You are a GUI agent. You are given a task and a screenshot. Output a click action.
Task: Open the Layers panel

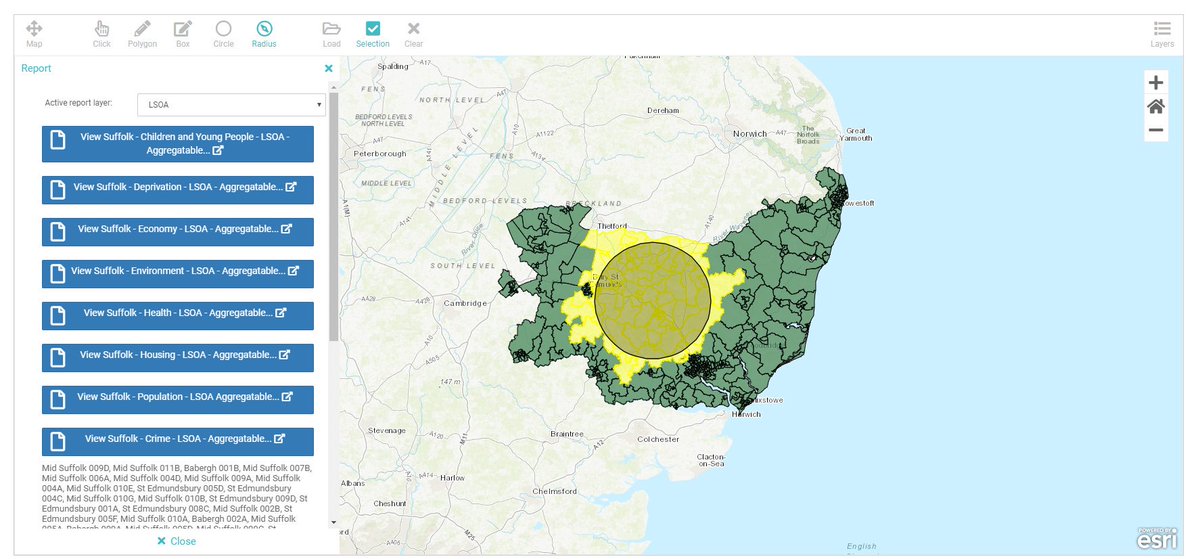pyautogui.click(x=1162, y=33)
